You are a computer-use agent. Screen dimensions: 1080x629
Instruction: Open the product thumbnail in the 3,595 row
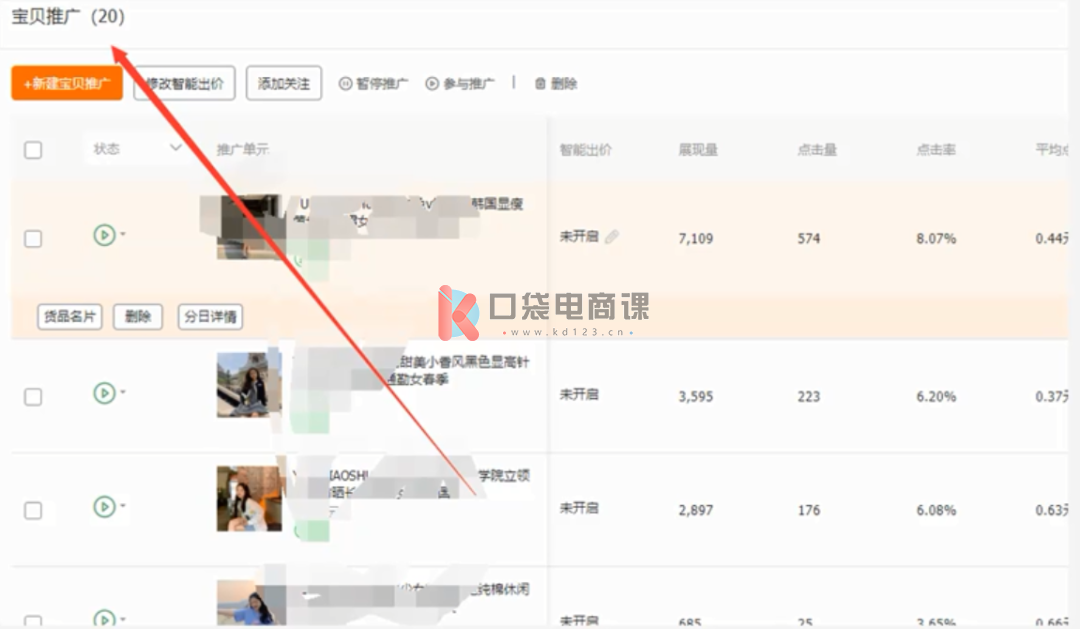click(x=249, y=384)
